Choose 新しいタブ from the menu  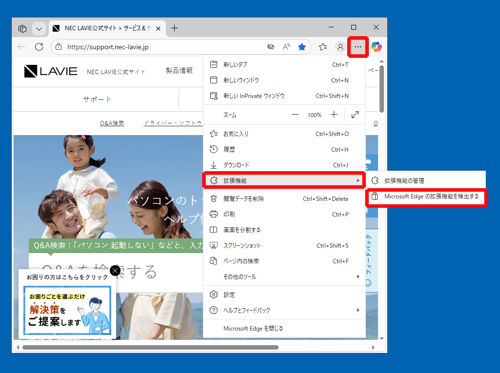284,65
